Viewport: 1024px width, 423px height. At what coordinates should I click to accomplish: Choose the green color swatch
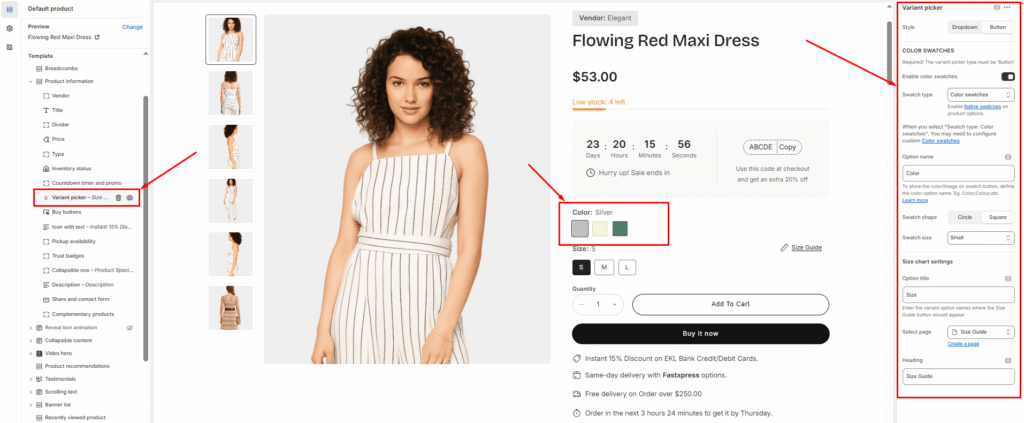click(x=620, y=229)
